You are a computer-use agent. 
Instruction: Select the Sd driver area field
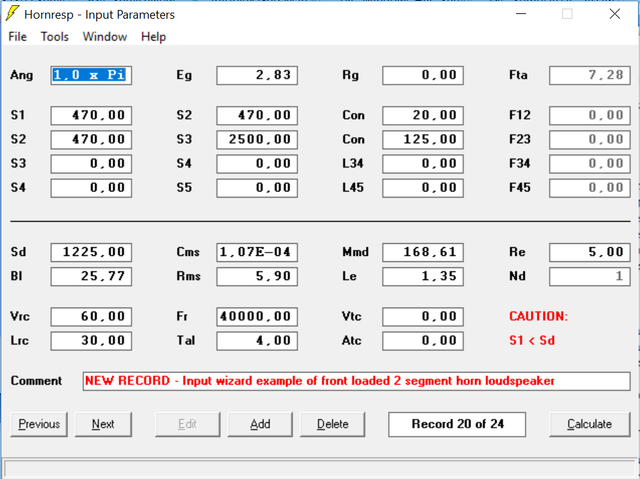(x=91, y=252)
